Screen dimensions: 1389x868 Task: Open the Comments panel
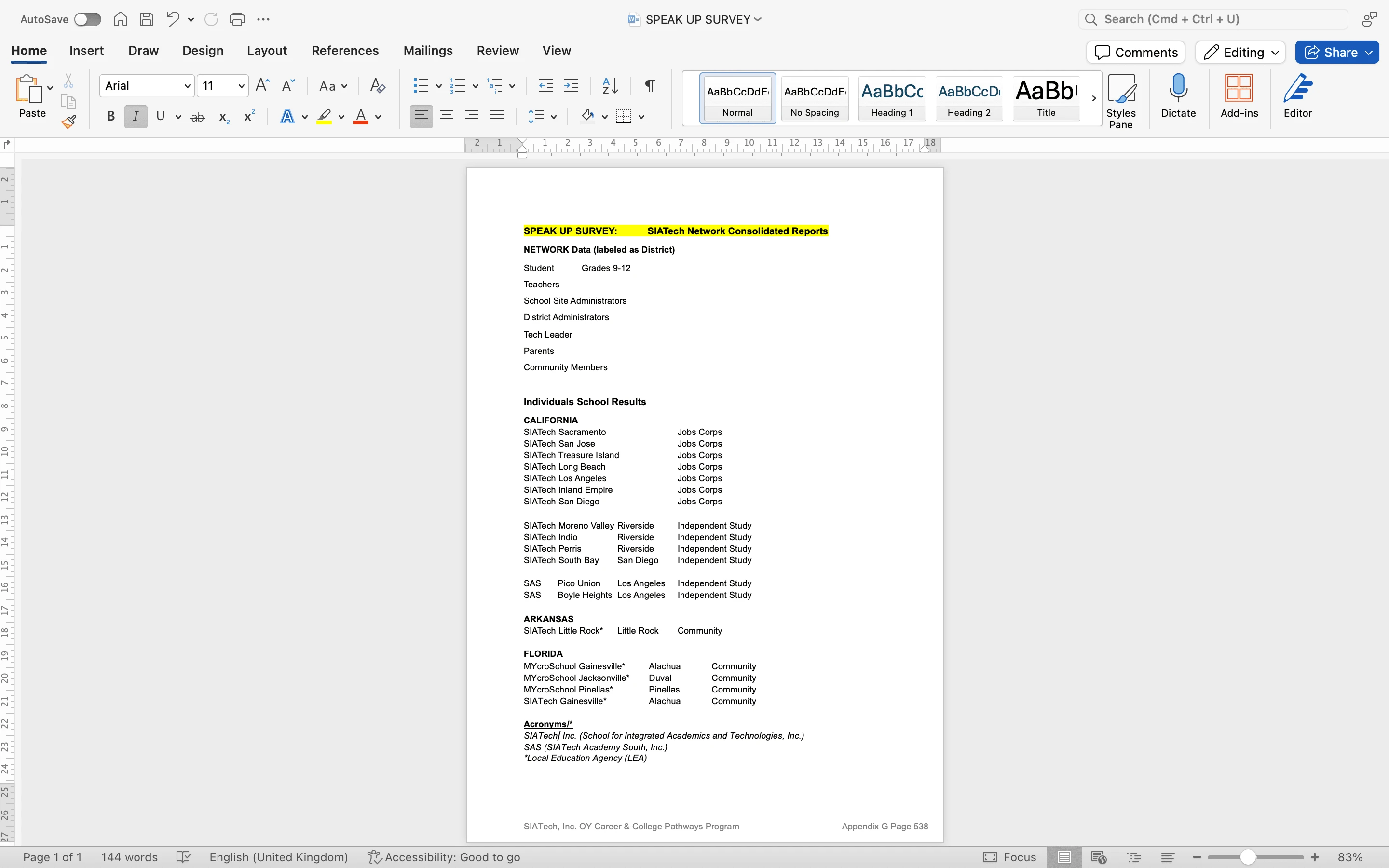point(1135,52)
